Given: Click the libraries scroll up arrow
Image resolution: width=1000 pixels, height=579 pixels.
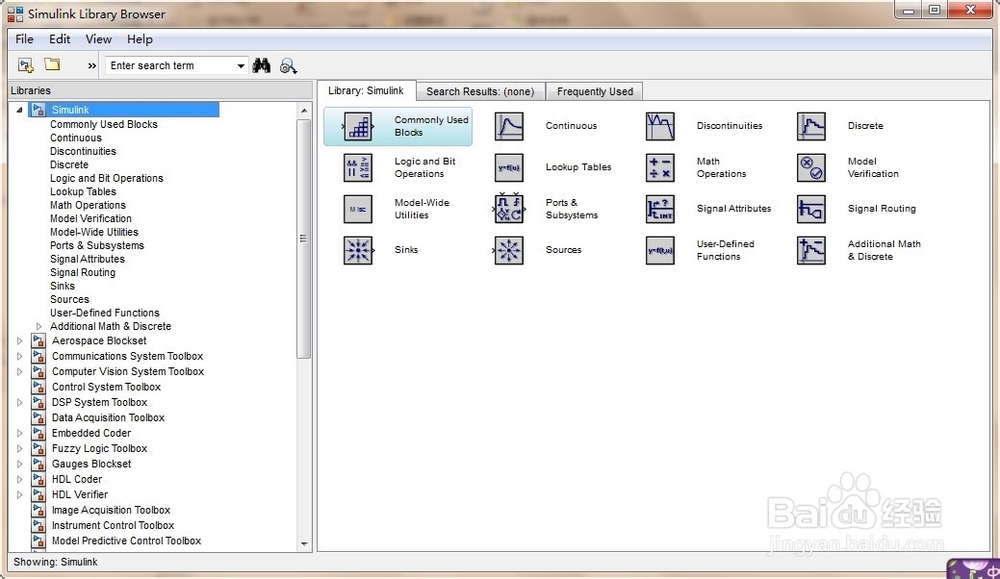Looking at the screenshot, I should (x=304, y=110).
